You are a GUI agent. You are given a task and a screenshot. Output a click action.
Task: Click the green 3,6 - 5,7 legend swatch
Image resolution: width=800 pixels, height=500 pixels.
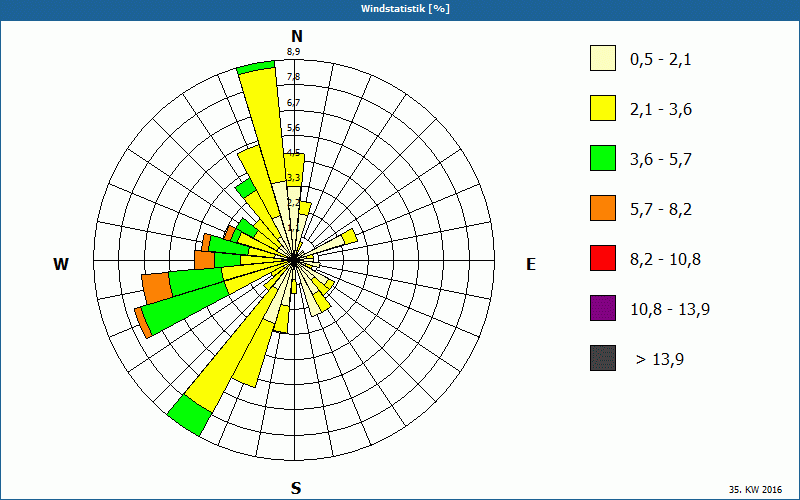pos(603,158)
